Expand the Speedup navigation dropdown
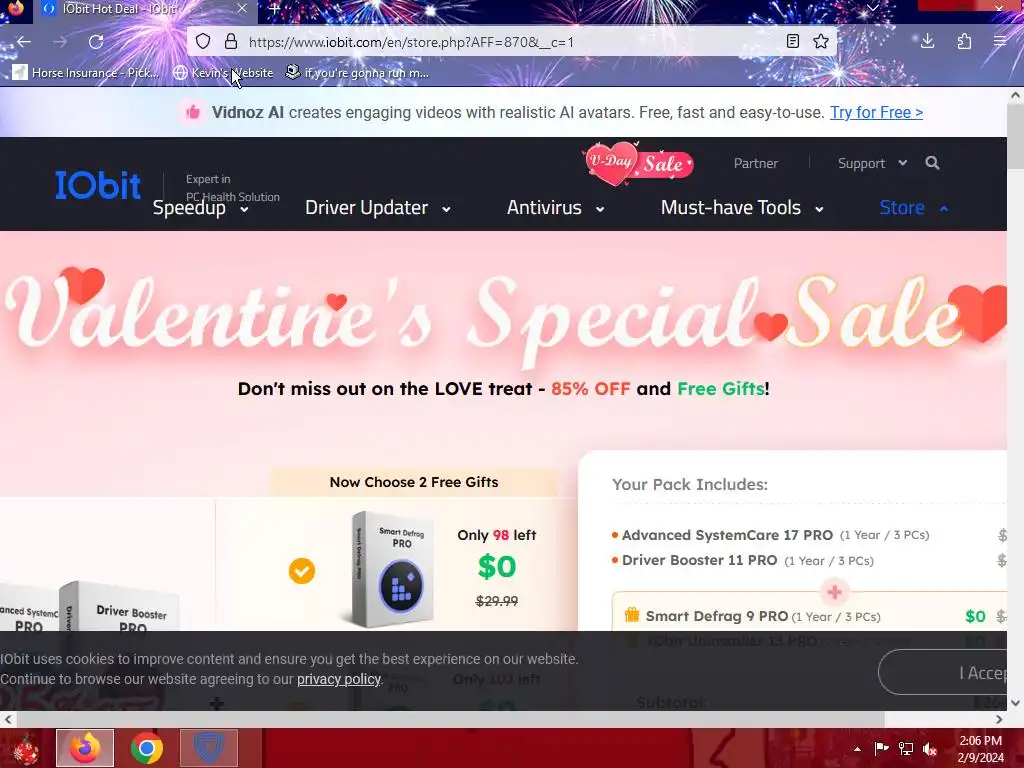1024x768 pixels. point(200,208)
